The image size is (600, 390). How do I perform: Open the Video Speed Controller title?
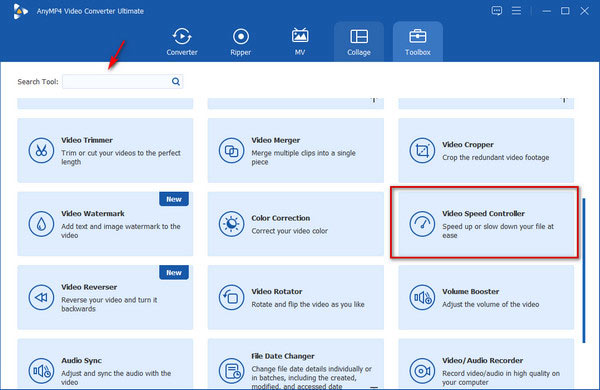(x=483, y=214)
